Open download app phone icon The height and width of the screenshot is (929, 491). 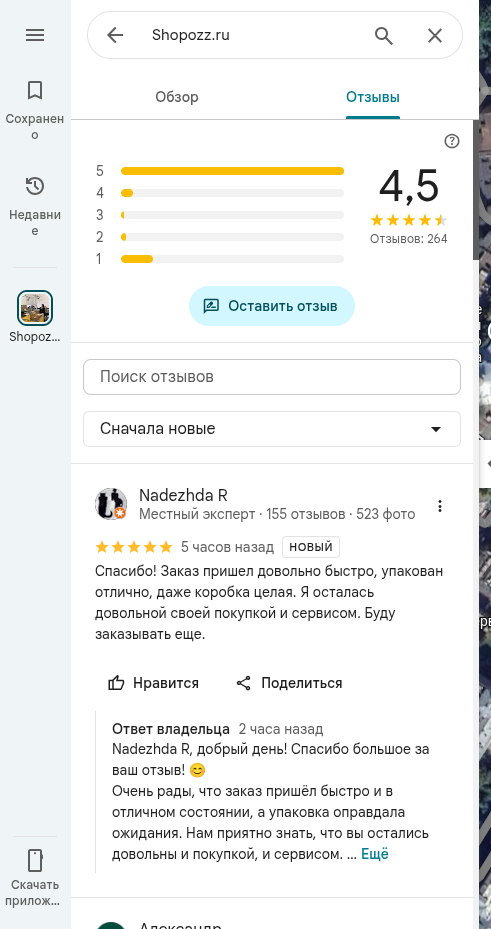click(x=35, y=860)
